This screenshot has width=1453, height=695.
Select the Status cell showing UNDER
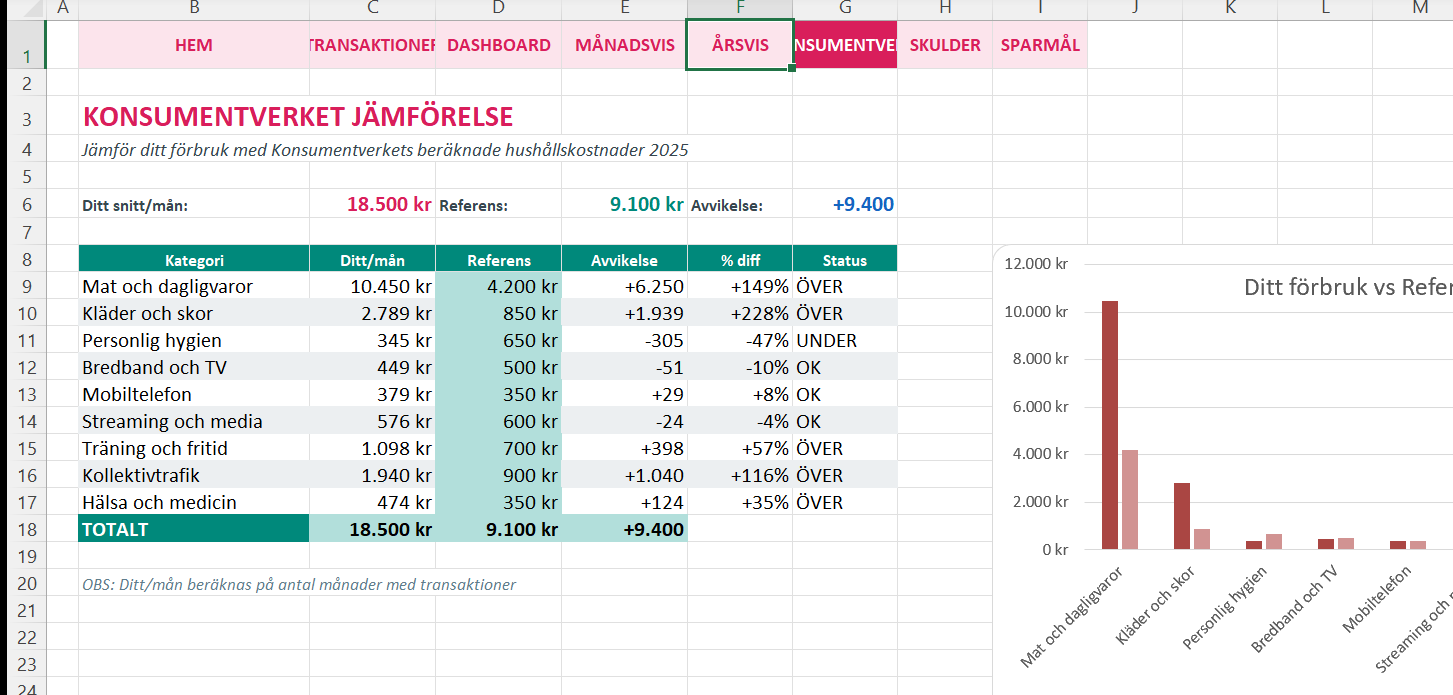click(x=844, y=341)
